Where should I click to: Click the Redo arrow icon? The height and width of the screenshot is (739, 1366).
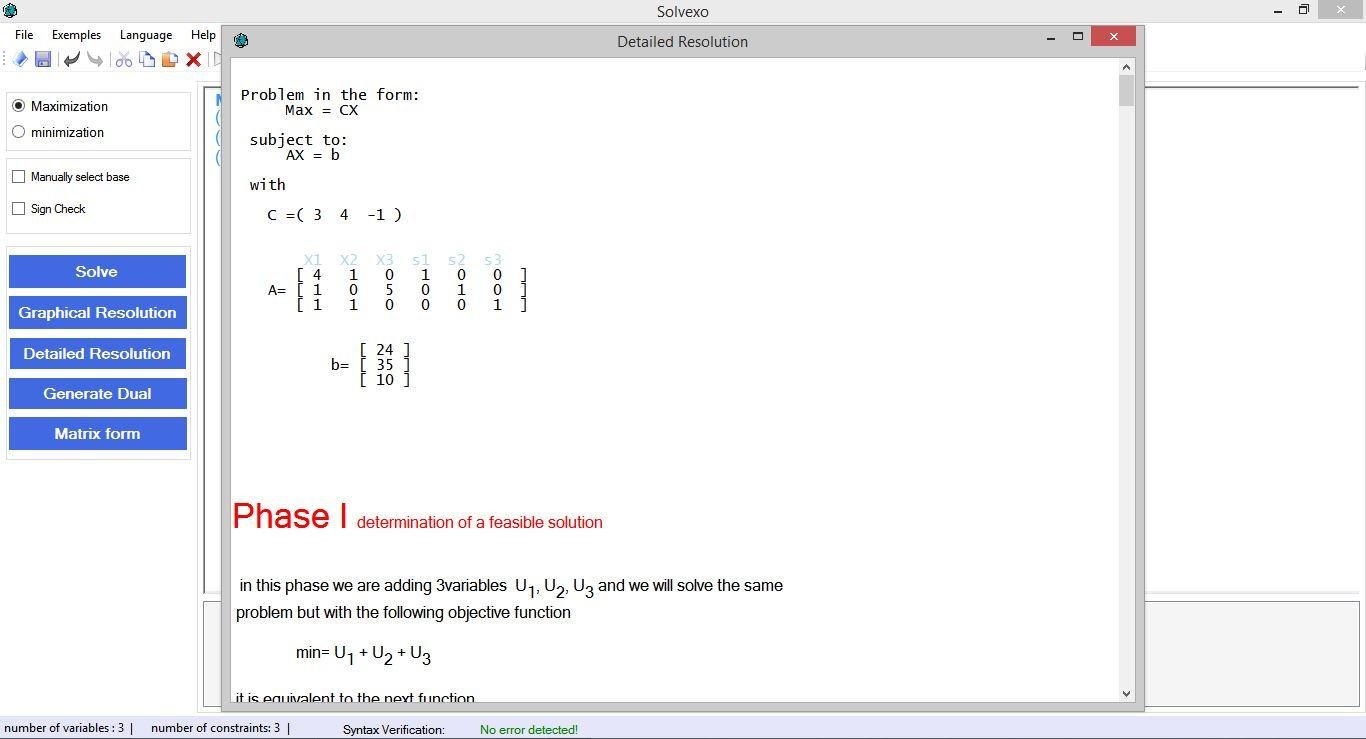point(94,60)
